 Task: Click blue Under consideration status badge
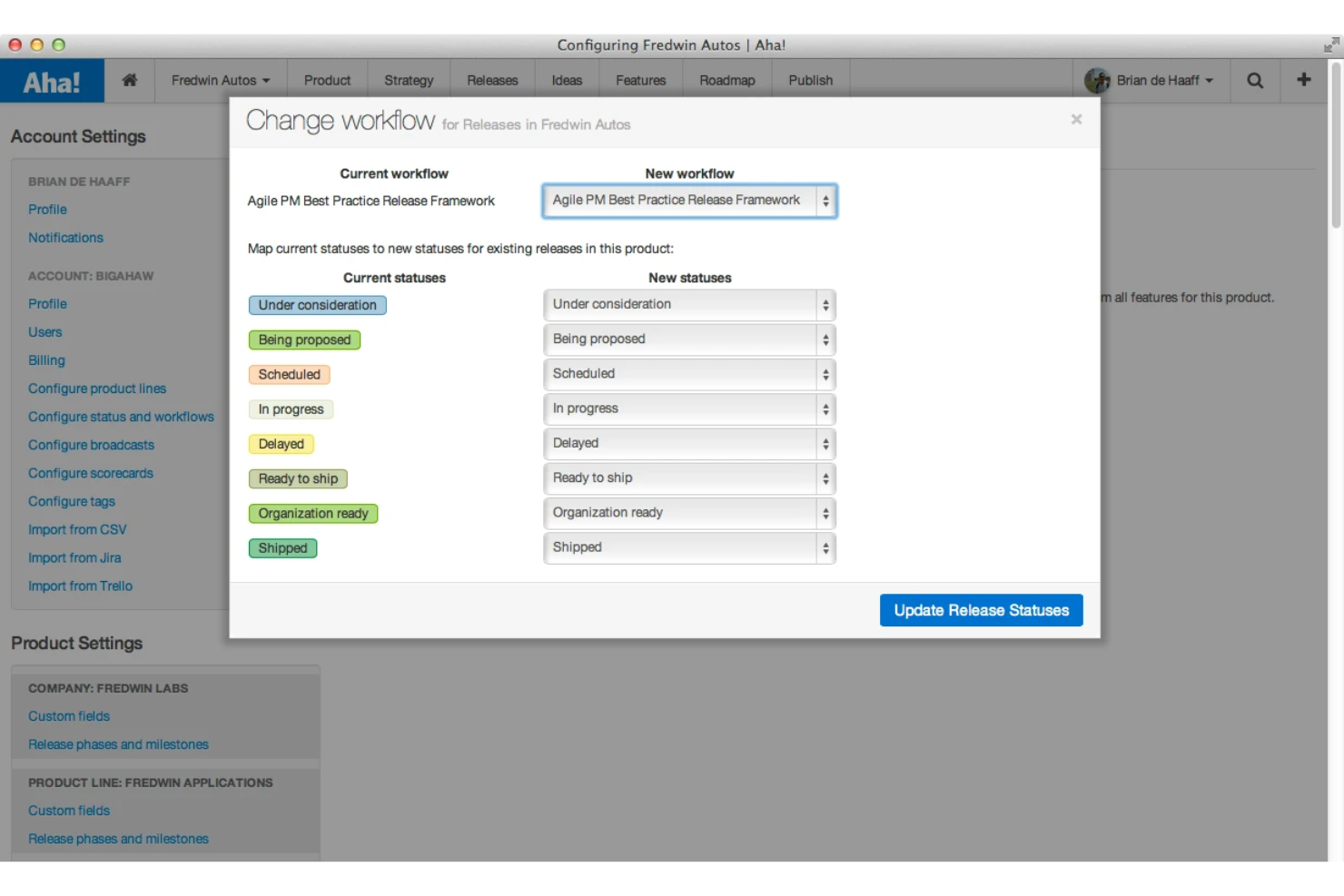(x=318, y=305)
